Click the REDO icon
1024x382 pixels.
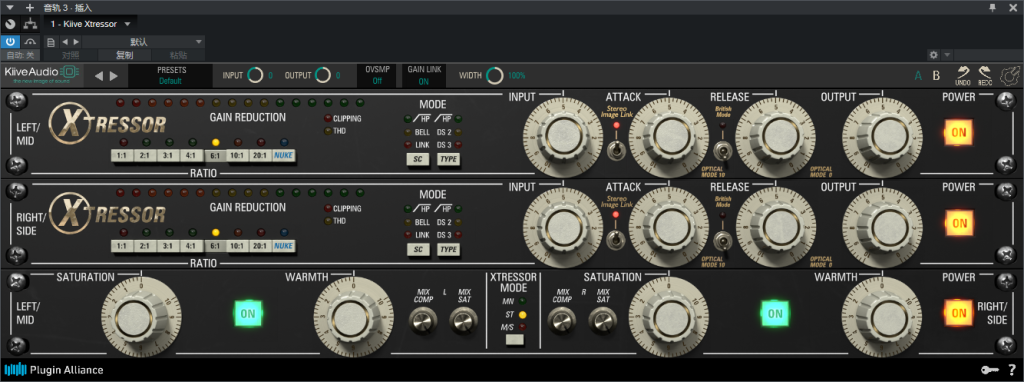(x=985, y=75)
